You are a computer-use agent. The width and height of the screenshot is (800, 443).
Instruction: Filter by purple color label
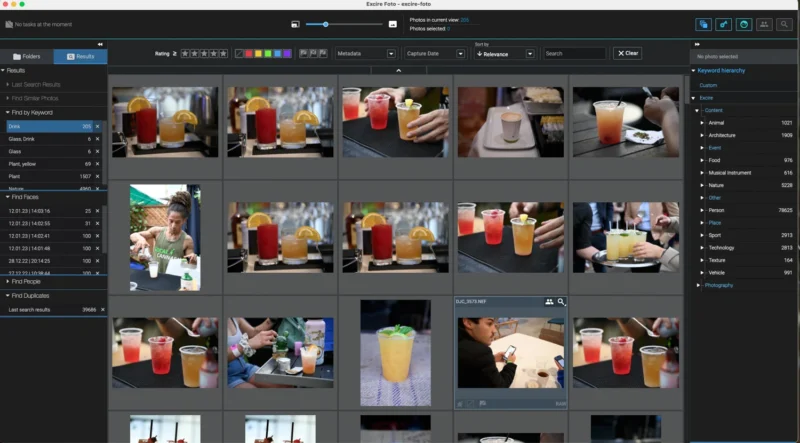pos(287,53)
